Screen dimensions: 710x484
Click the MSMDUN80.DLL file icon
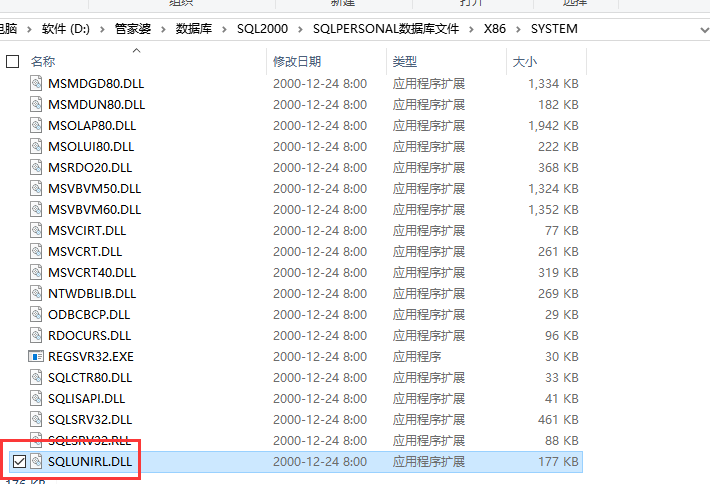coord(36,104)
